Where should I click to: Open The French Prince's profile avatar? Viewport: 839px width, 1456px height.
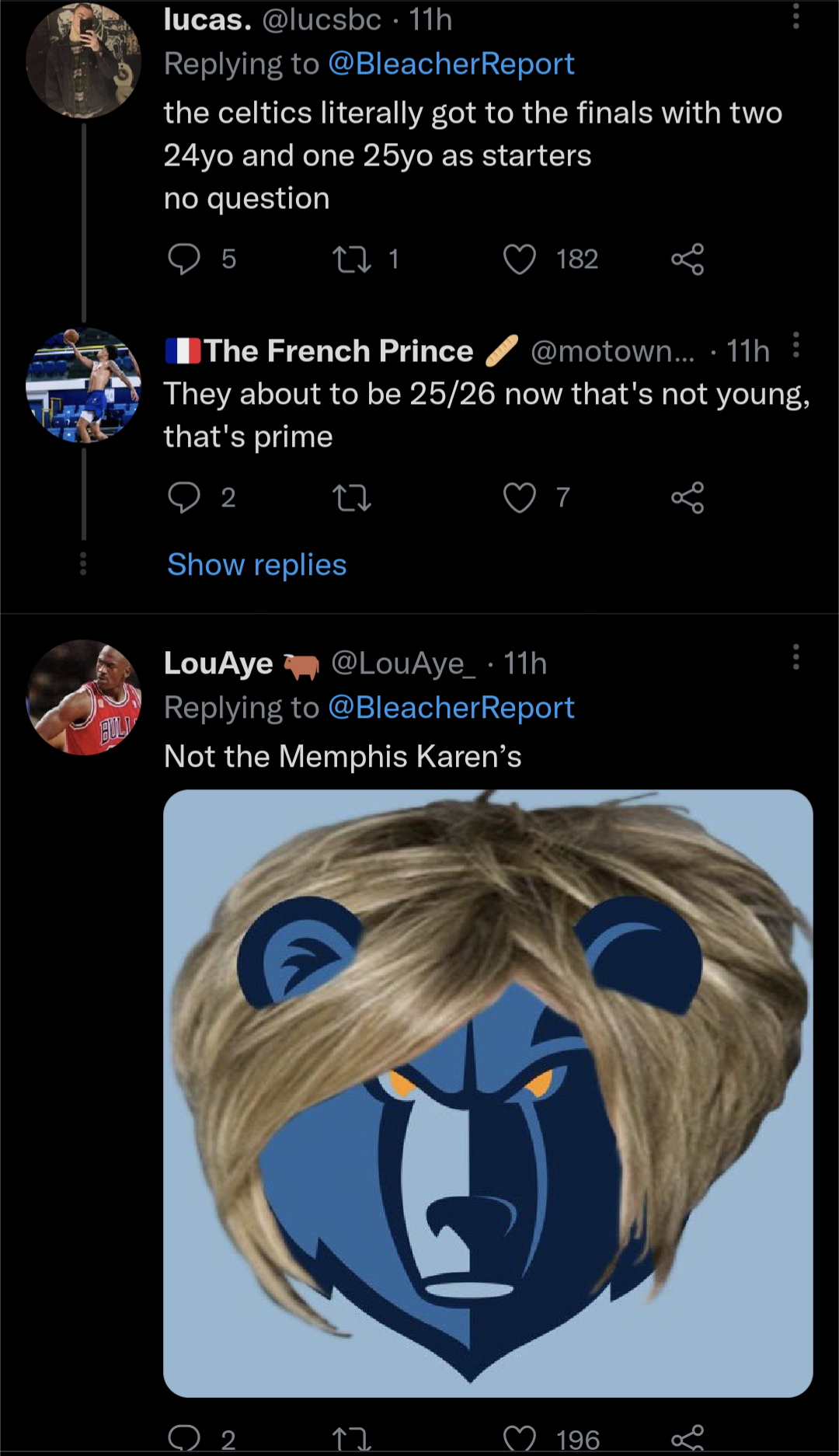[83, 386]
